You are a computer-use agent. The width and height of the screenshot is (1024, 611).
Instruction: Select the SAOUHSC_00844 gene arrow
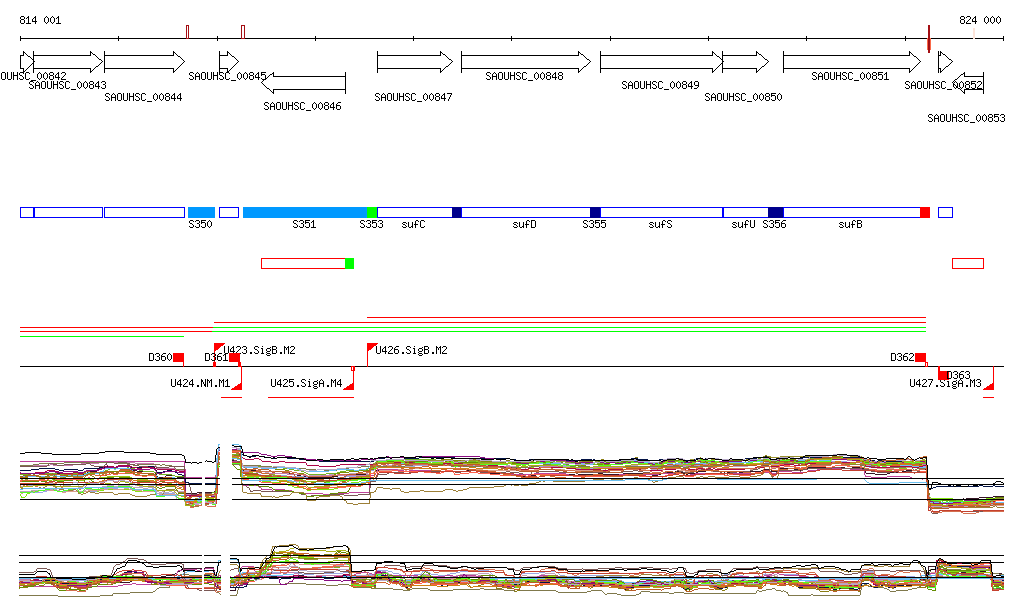(x=144, y=62)
